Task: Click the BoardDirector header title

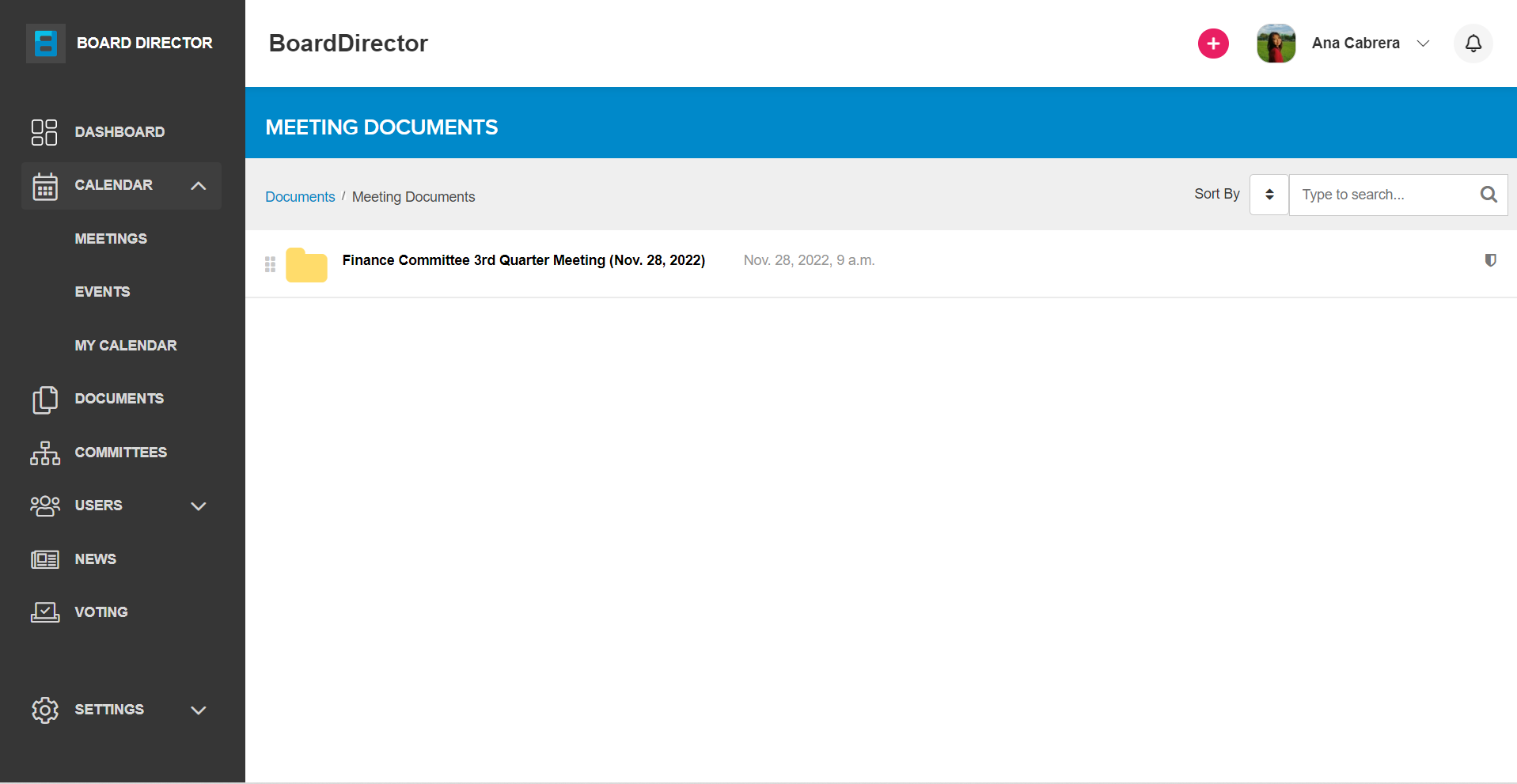Action: [348, 44]
